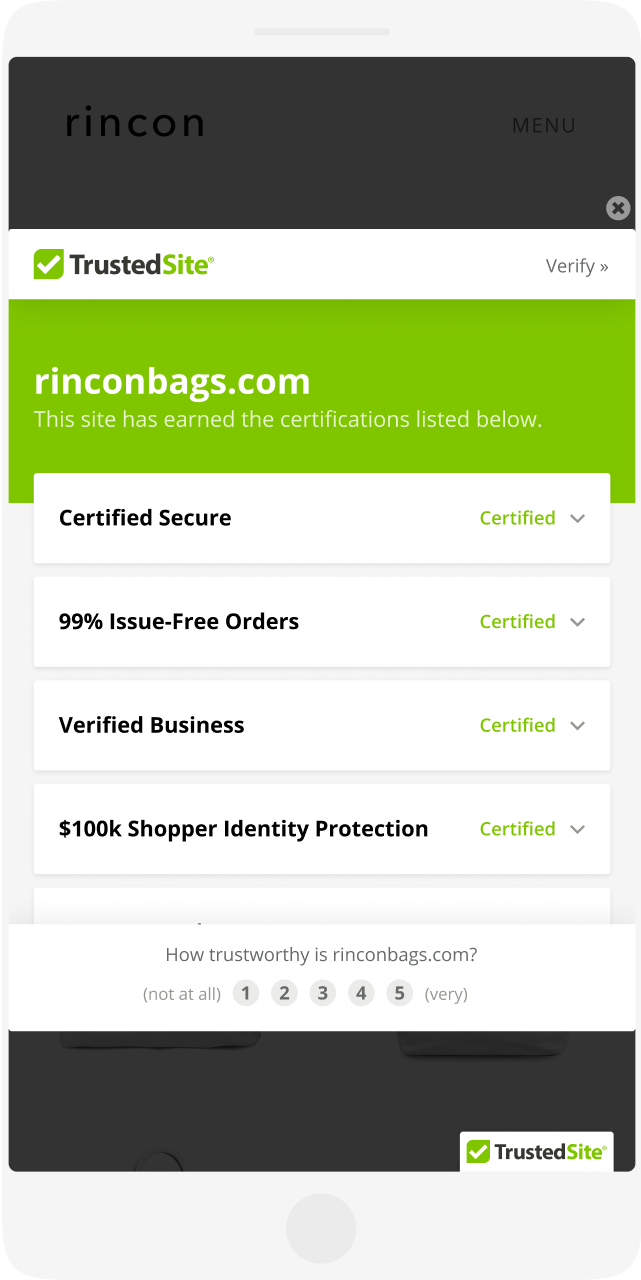Click the rincon logo
The image size is (641, 1280).
pyautogui.click(x=134, y=124)
